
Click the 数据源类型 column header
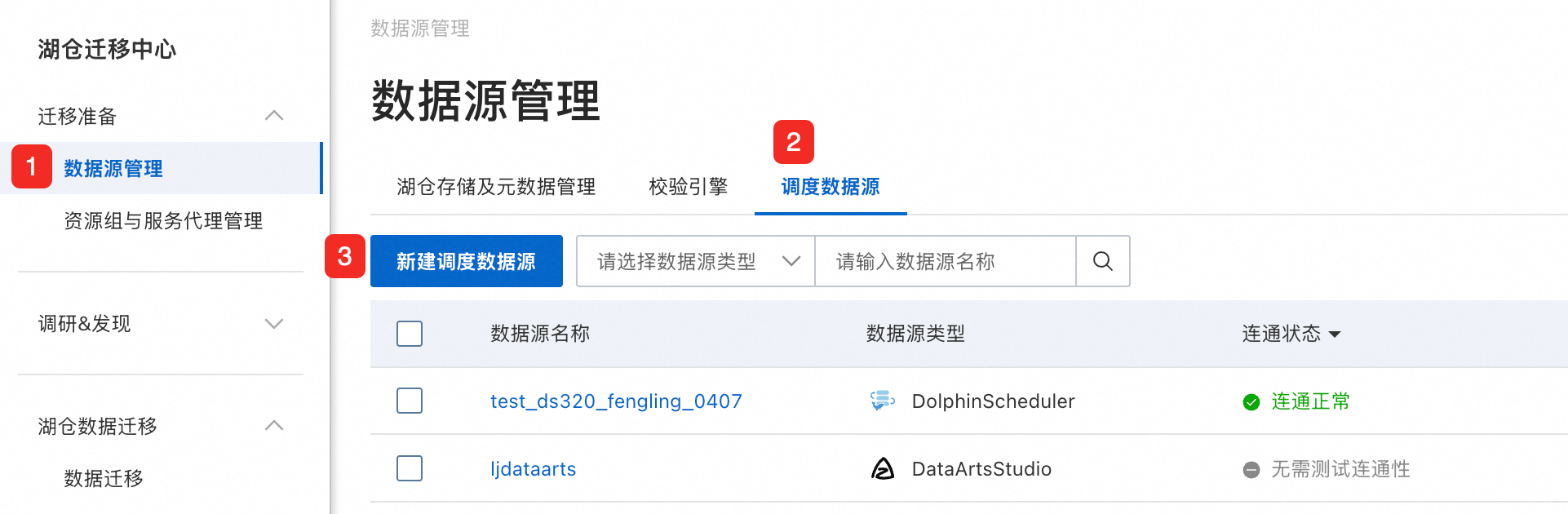point(915,334)
